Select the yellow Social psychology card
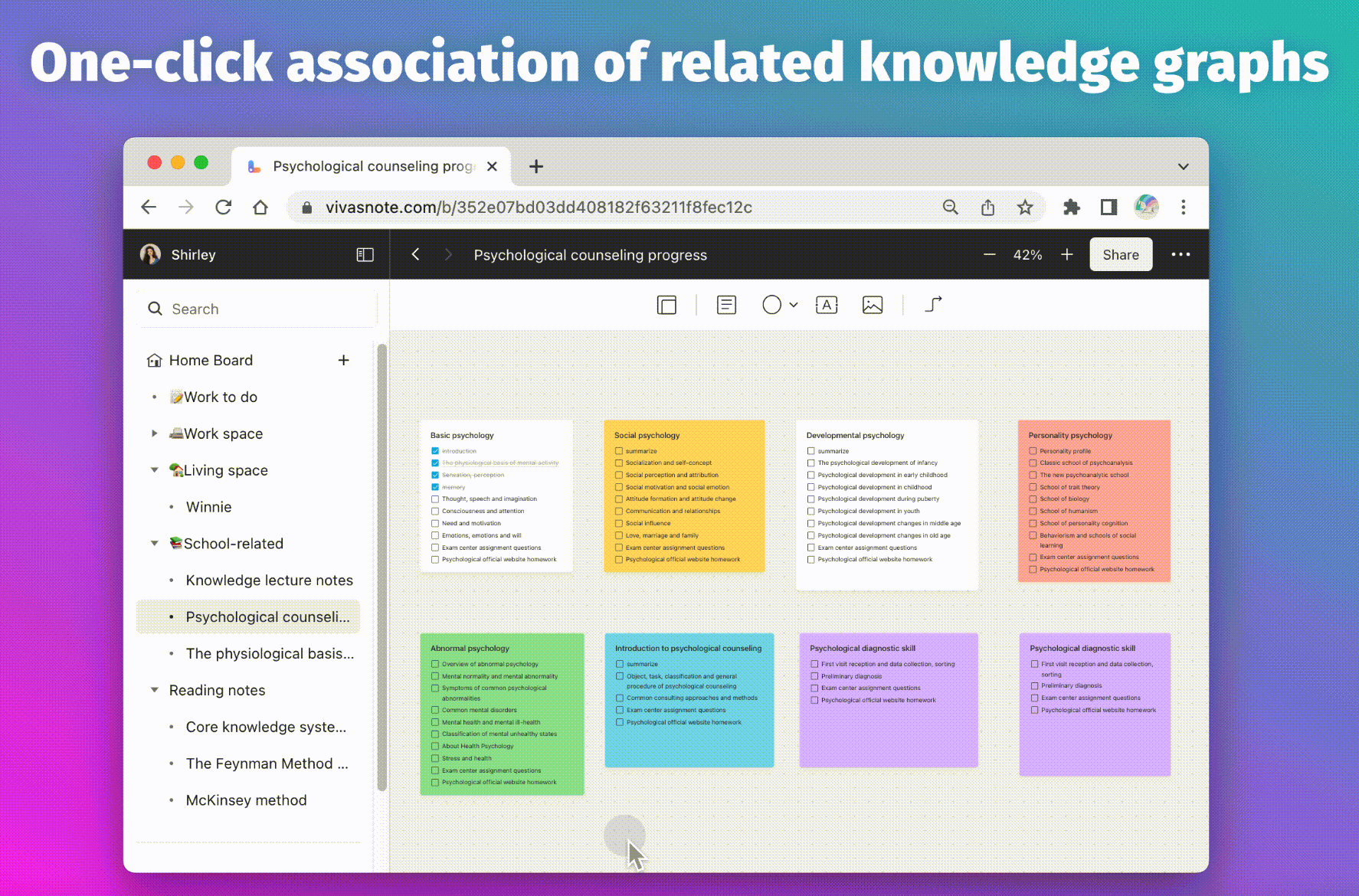This screenshot has width=1359, height=896. coord(684,495)
